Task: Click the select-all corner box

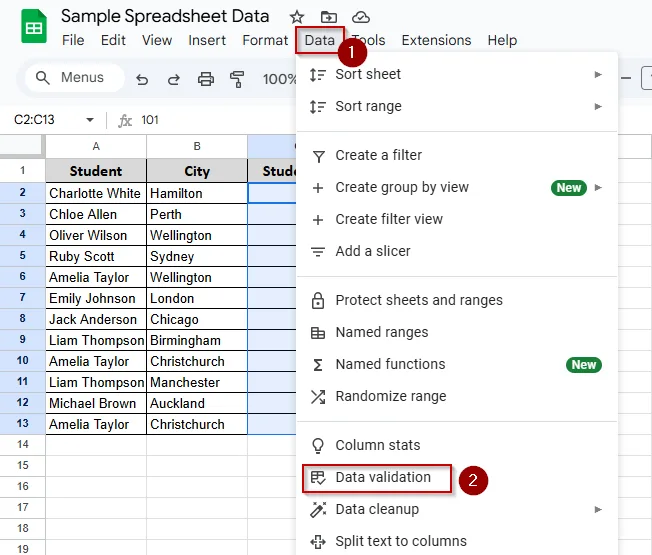Action: (x=22, y=146)
